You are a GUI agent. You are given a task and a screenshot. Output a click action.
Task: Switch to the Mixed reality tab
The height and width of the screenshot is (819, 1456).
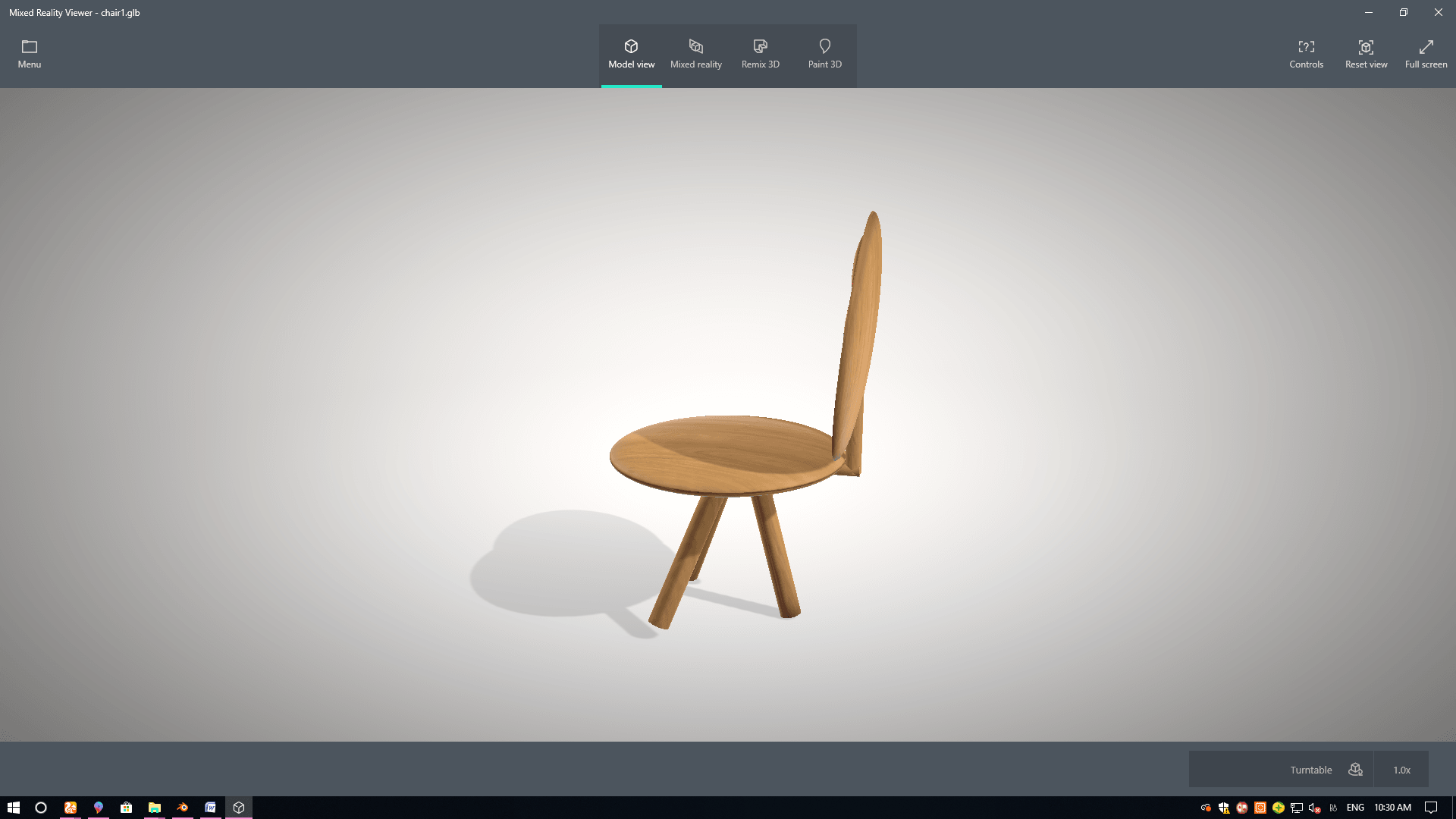tap(695, 55)
